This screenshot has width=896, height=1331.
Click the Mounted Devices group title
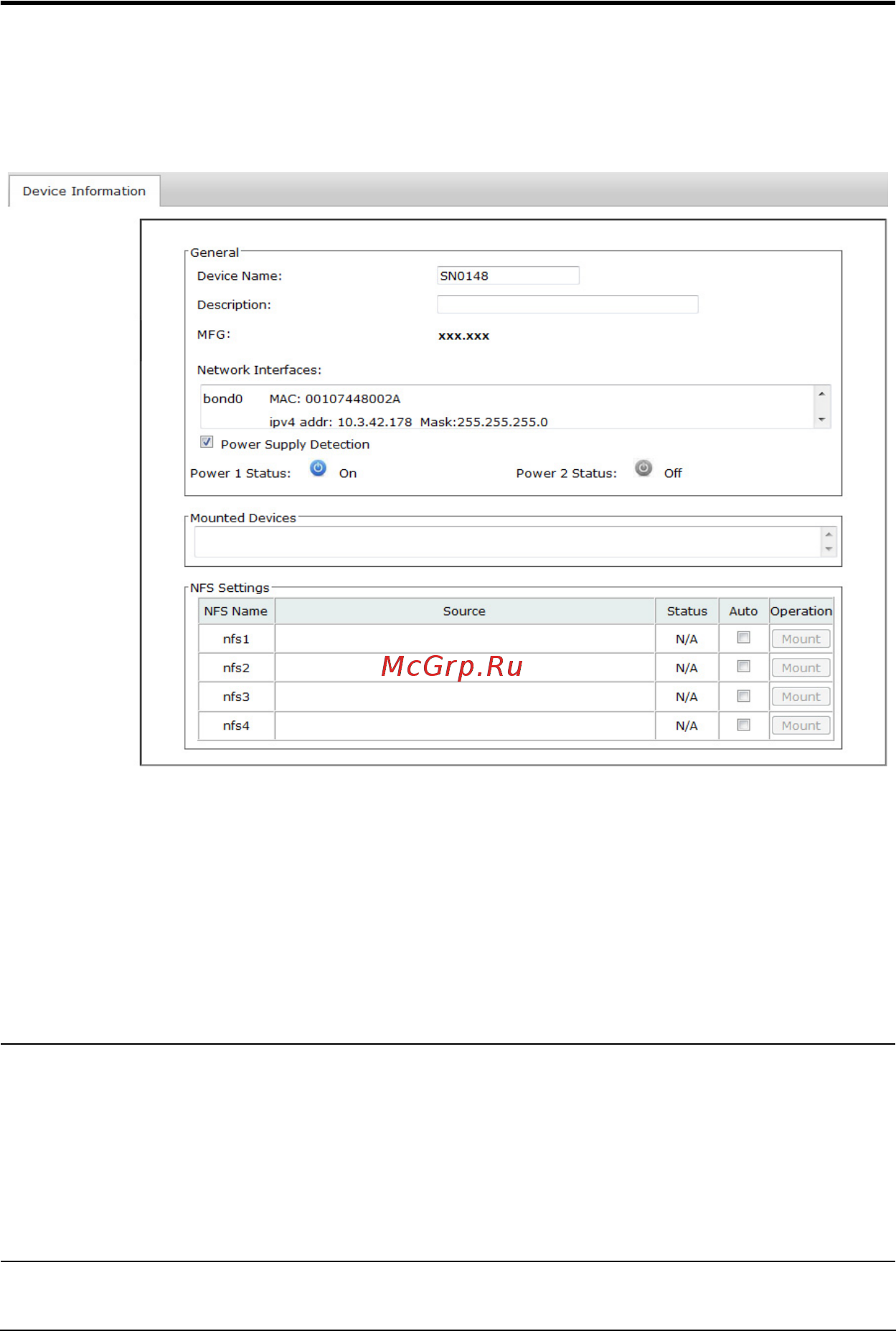tap(243, 517)
